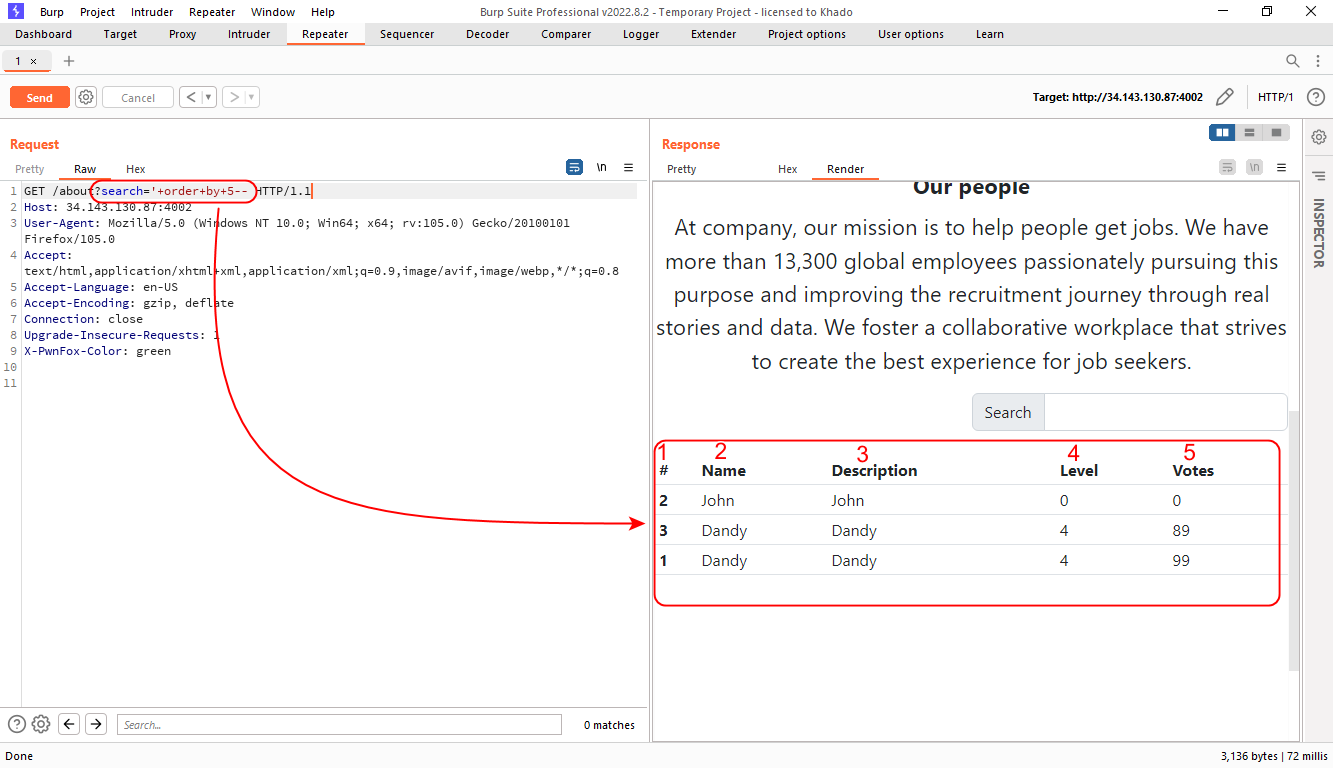Select request Pretty view tab

click(30, 169)
